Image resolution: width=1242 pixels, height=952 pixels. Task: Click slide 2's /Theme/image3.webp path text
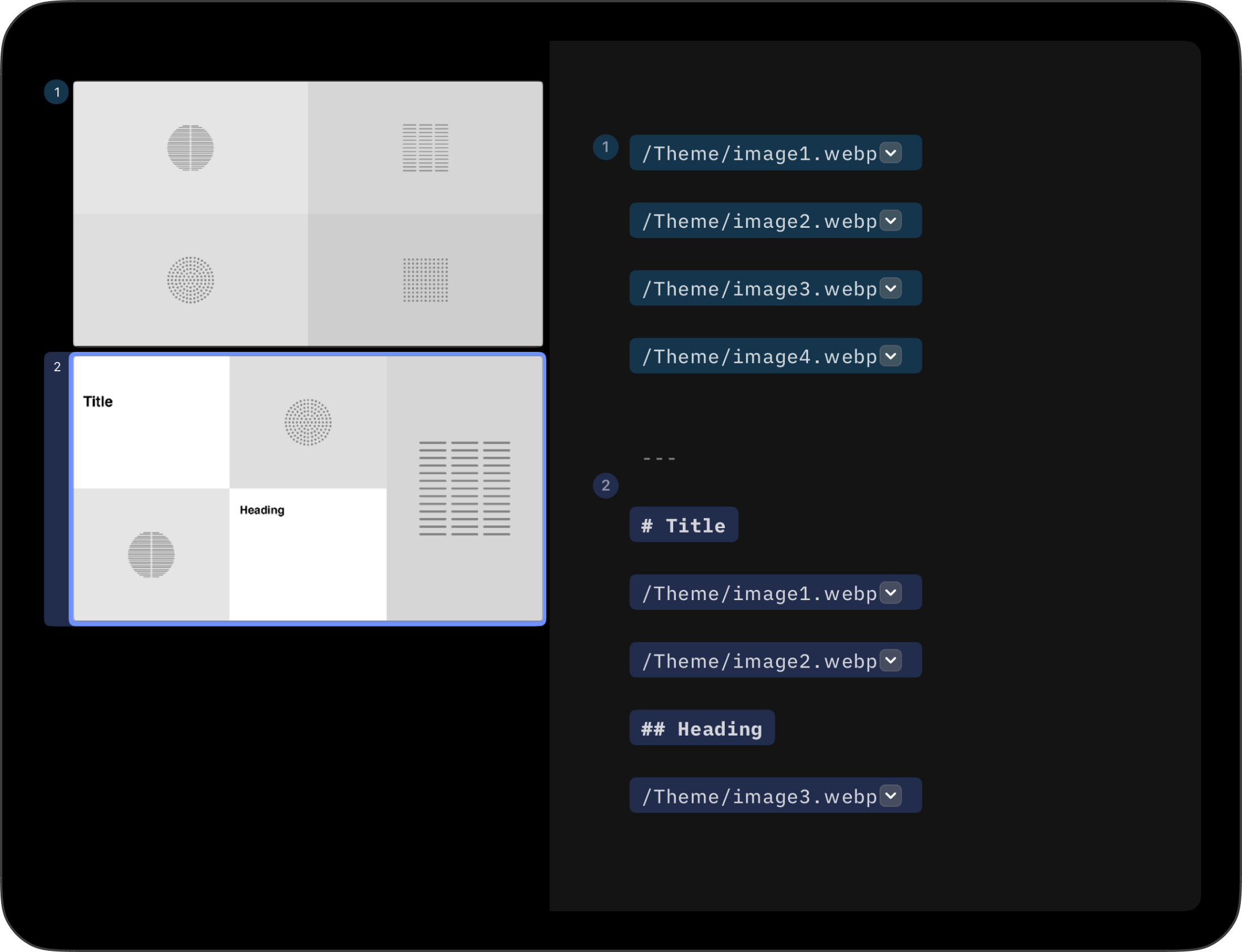[759, 797]
